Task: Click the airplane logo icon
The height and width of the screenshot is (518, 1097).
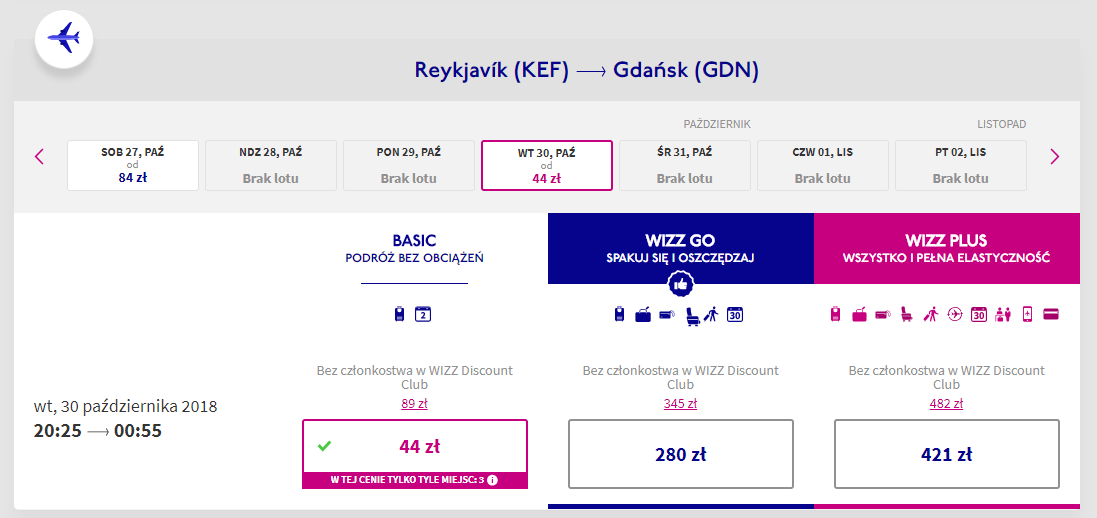Action: pyautogui.click(x=64, y=39)
